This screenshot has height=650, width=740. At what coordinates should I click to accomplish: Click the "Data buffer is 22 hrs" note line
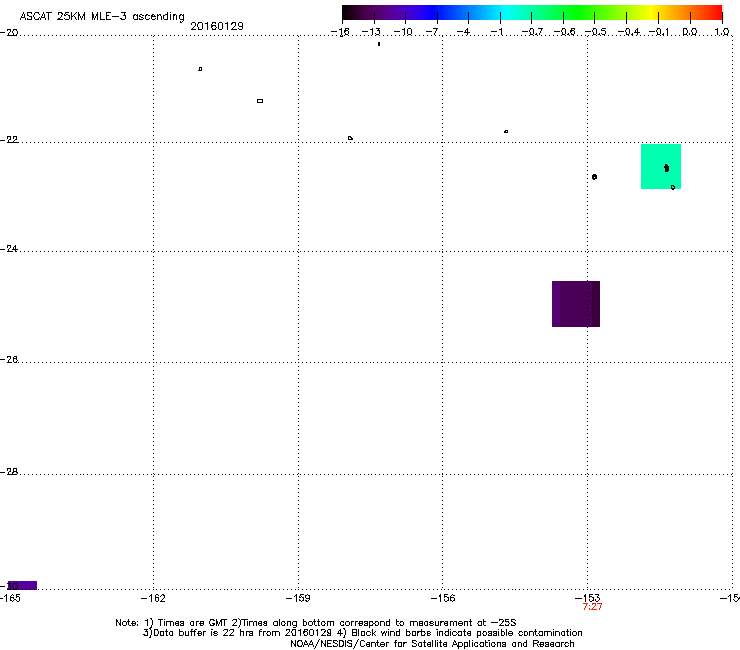point(362,633)
